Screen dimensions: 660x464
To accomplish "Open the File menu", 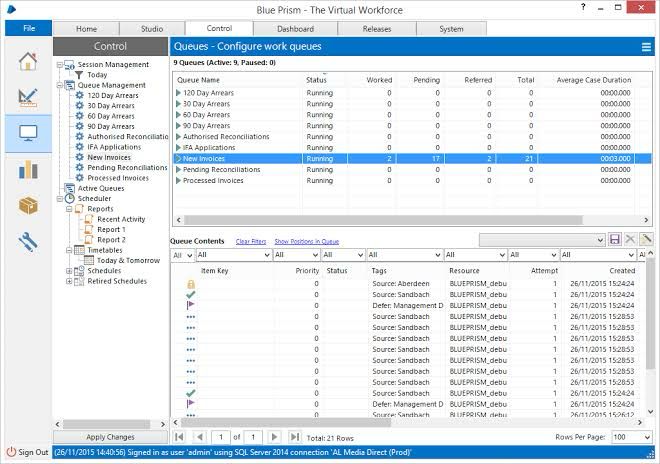I will (29, 28).
